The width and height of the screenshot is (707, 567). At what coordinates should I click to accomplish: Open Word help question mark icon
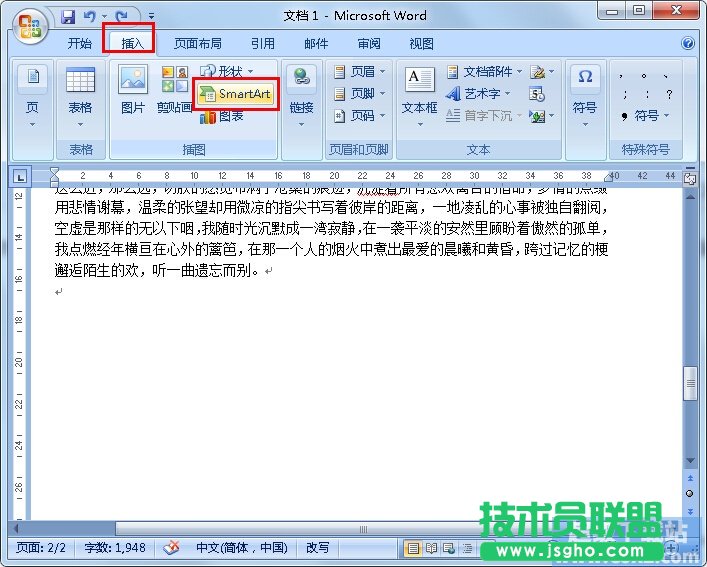(x=688, y=44)
